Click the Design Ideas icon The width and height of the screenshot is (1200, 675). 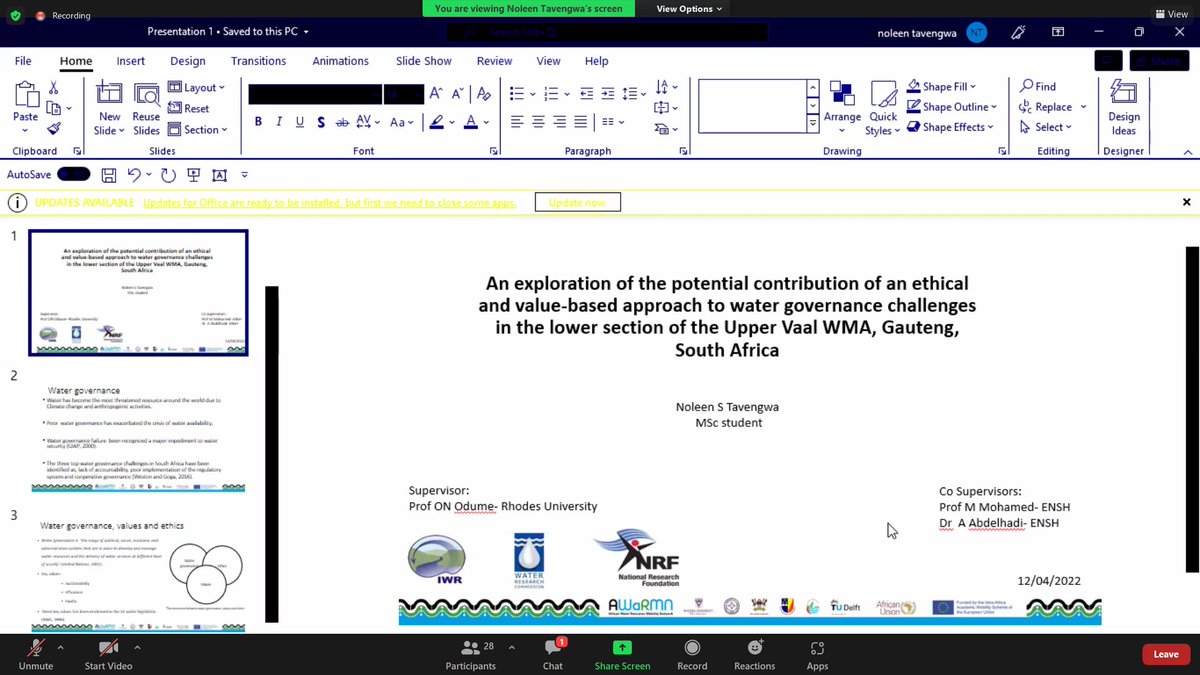click(1123, 107)
